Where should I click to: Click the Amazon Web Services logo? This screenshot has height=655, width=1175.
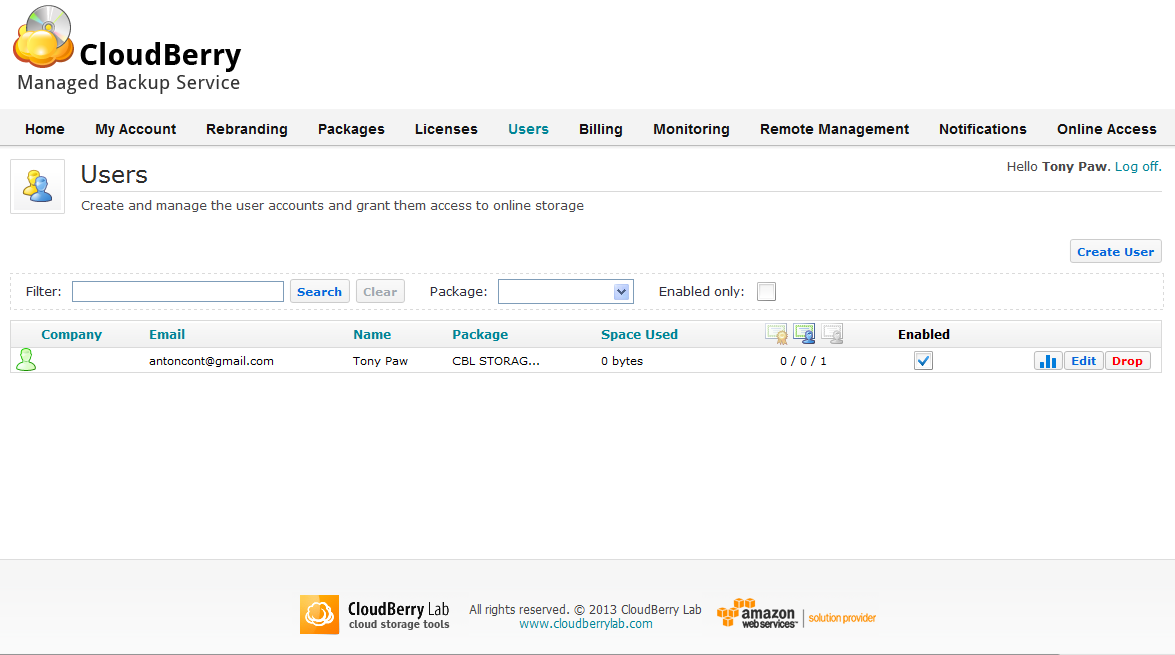757,614
